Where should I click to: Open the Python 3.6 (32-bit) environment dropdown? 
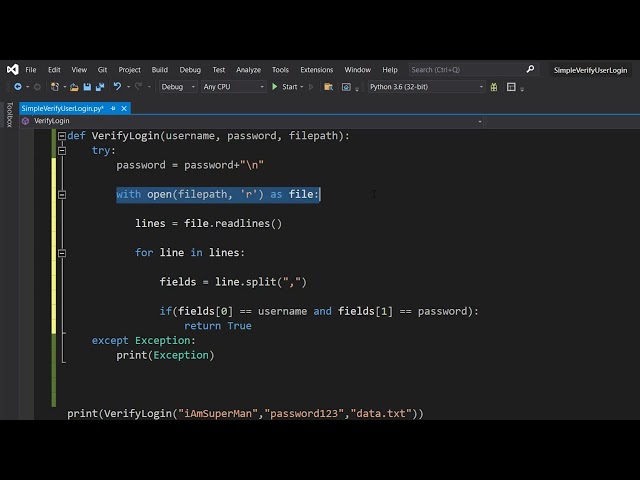427,87
